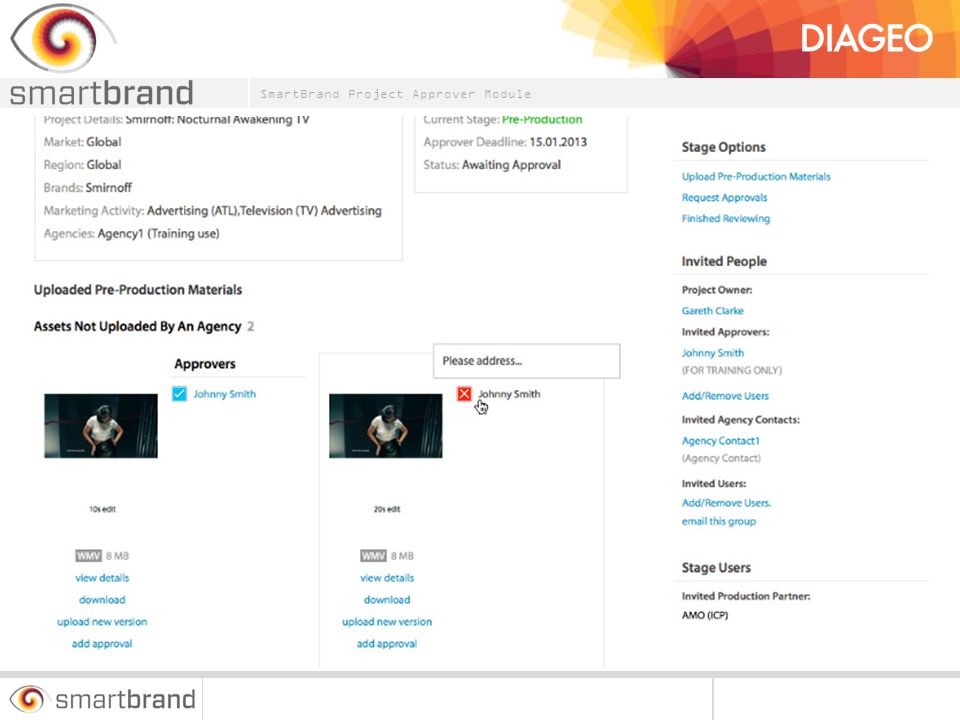The width and height of the screenshot is (960, 720).
Task: Upload new version for 20s edit
Action: point(387,621)
